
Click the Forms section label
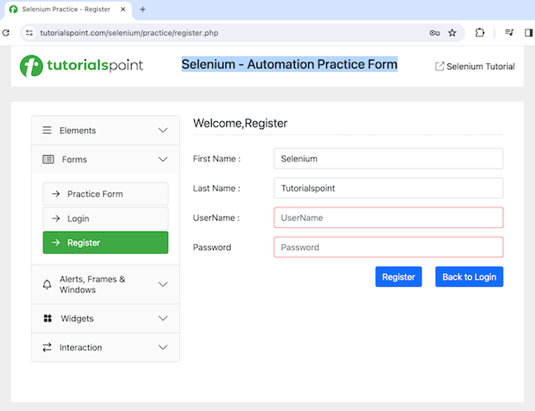74,159
